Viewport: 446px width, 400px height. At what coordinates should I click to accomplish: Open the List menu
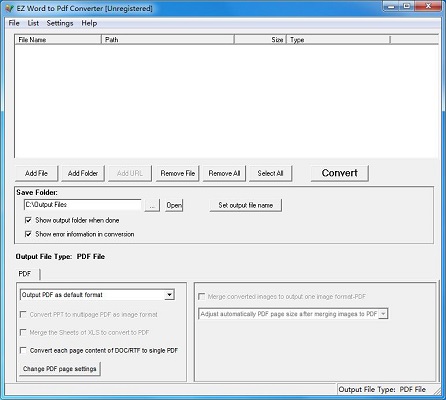point(33,23)
